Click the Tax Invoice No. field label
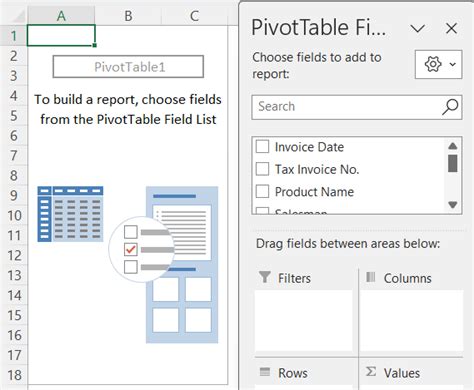This screenshot has height=390, width=474. tap(317, 169)
